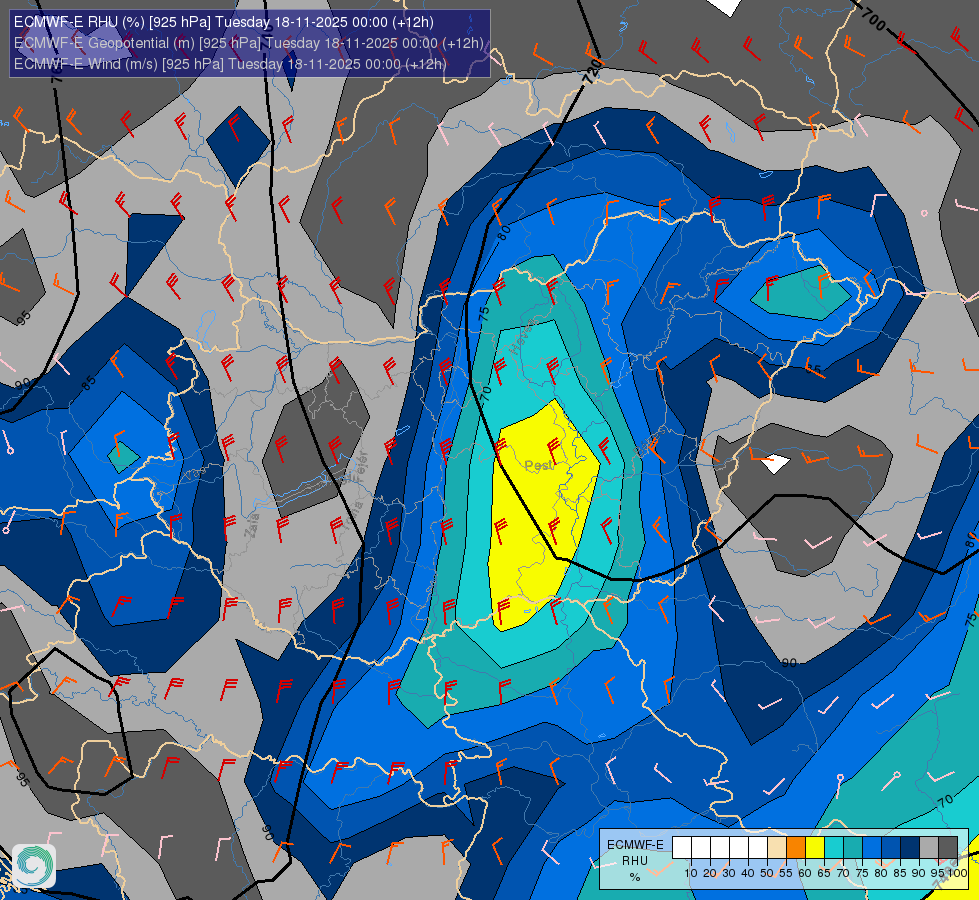Click the 'Pest' county label on the map
This screenshot has height=900, width=979.
pos(539,465)
